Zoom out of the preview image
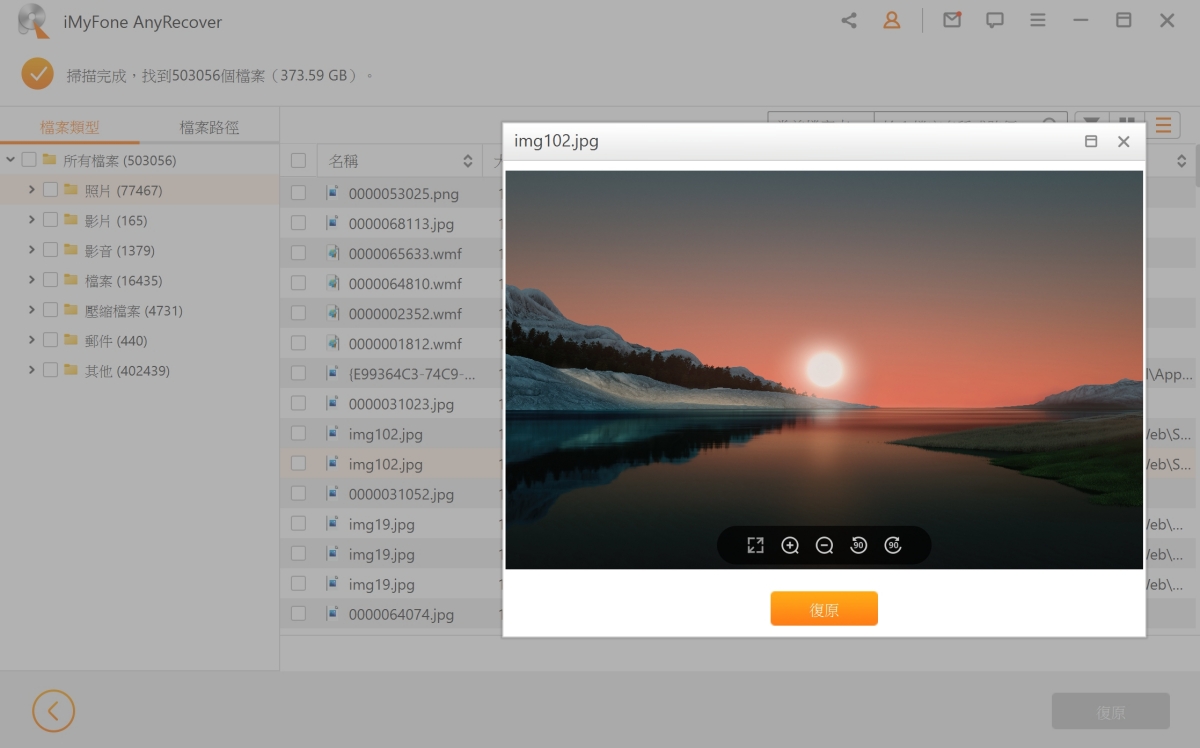 pos(824,545)
